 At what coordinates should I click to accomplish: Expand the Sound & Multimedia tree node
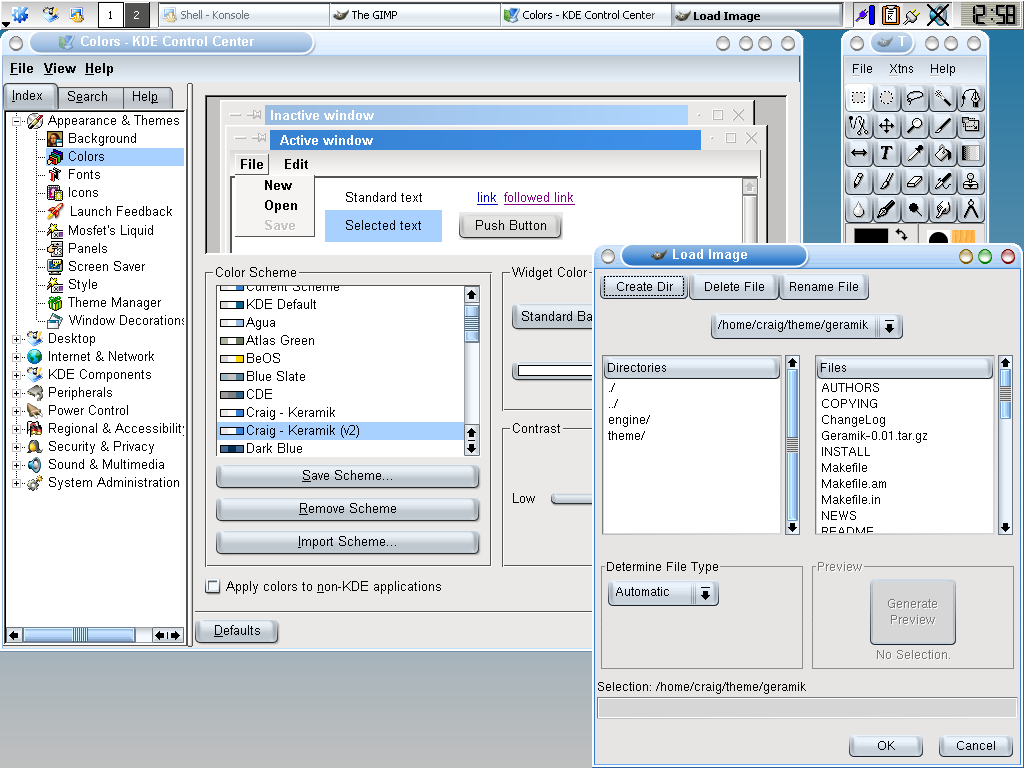coord(17,465)
